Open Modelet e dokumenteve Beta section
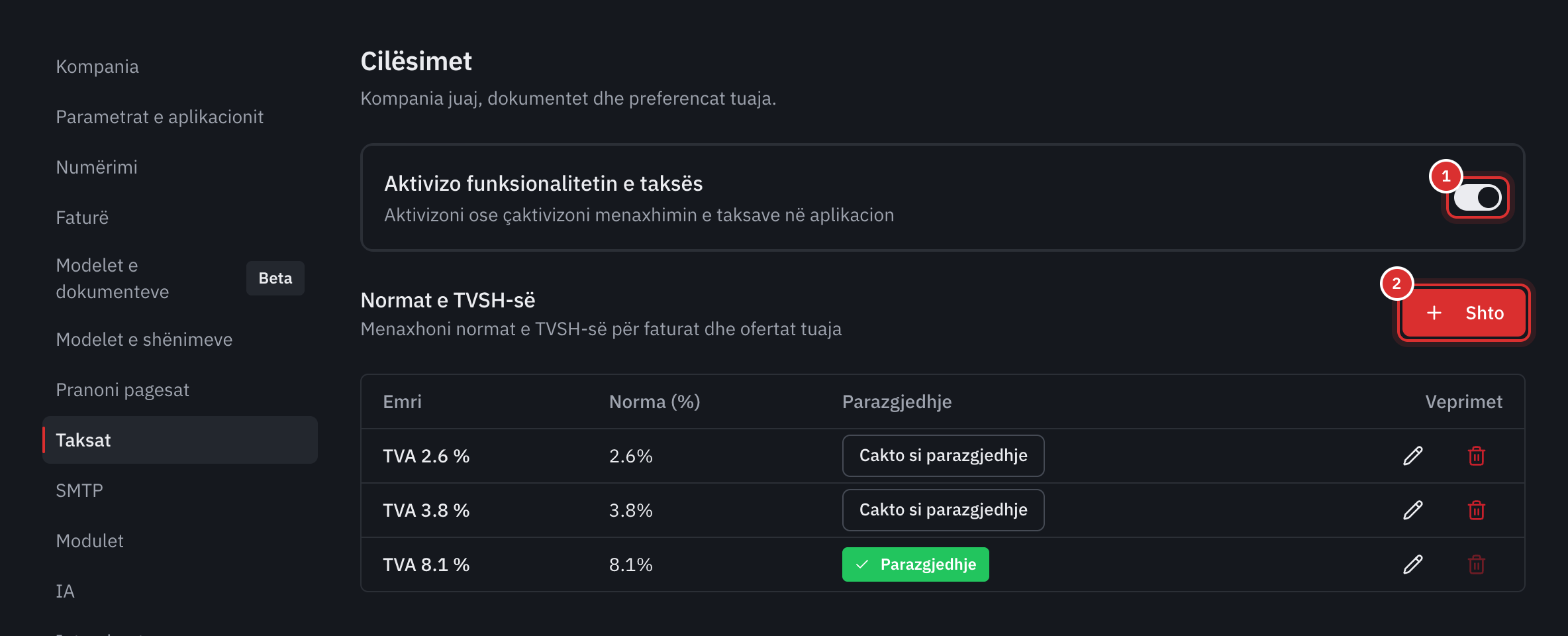Screen dimensions: 1568x636 tap(180, 278)
